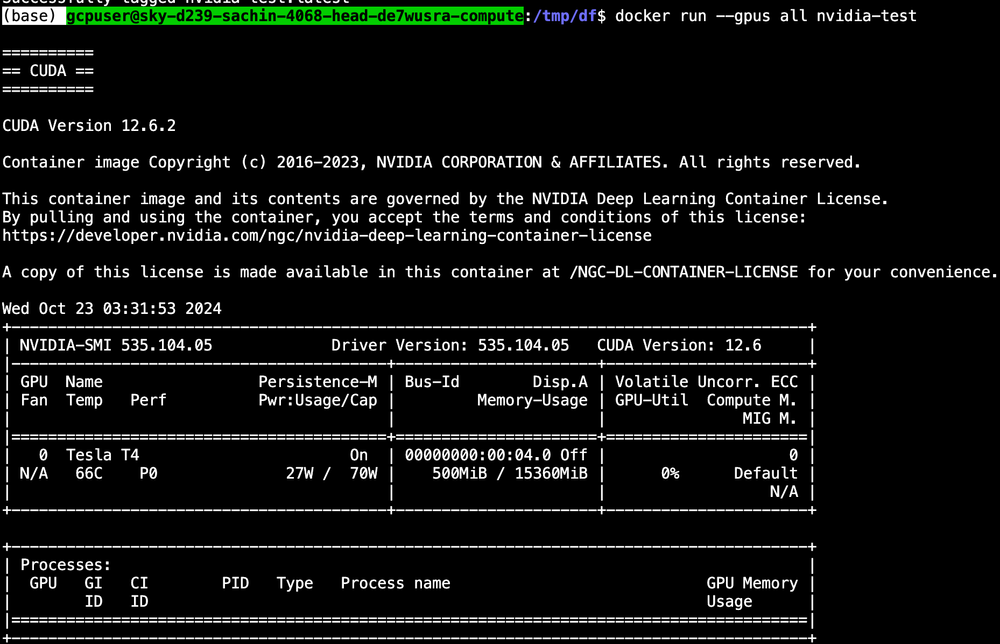Click the (base) conda environment label

[30, 15]
